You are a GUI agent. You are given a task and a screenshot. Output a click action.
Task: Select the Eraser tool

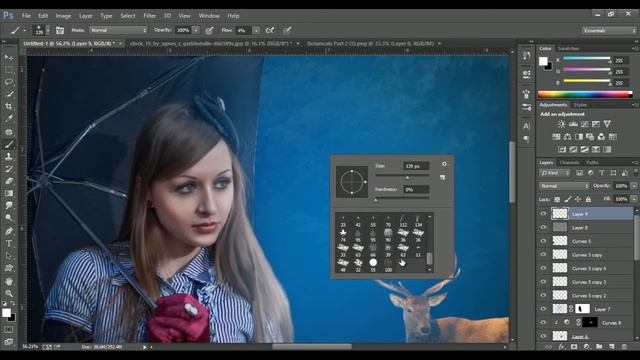9,181
